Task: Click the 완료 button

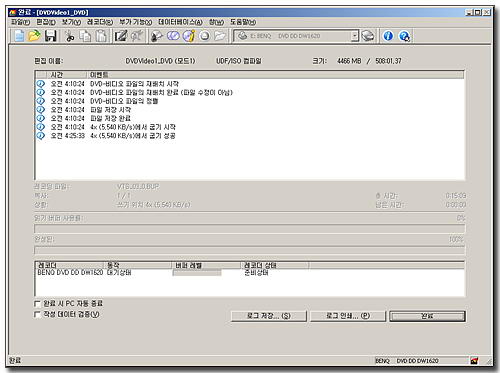Action: point(427,316)
